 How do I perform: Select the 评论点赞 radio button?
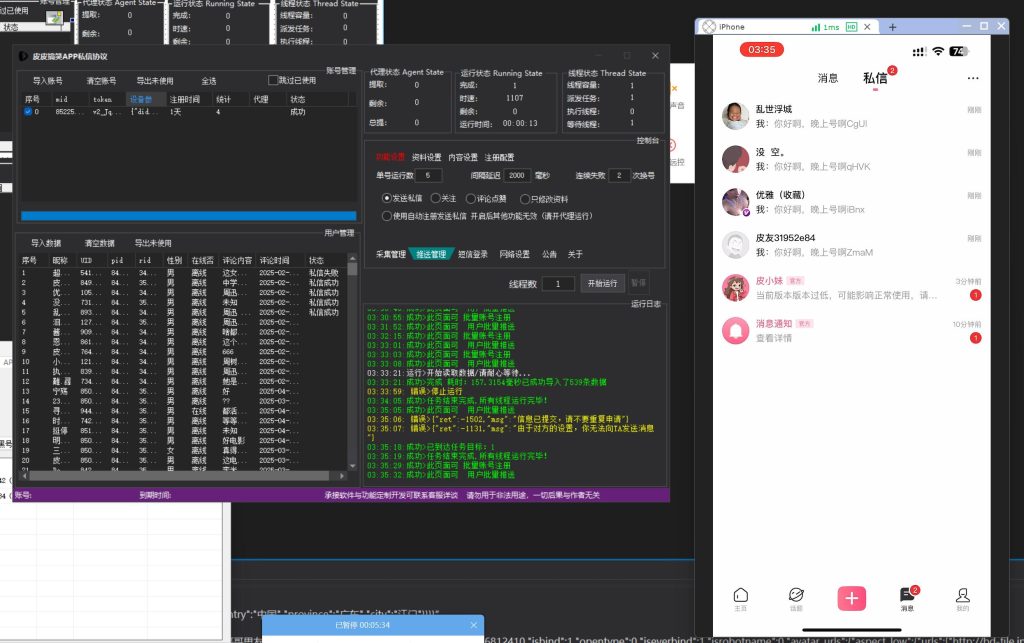pos(472,198)
